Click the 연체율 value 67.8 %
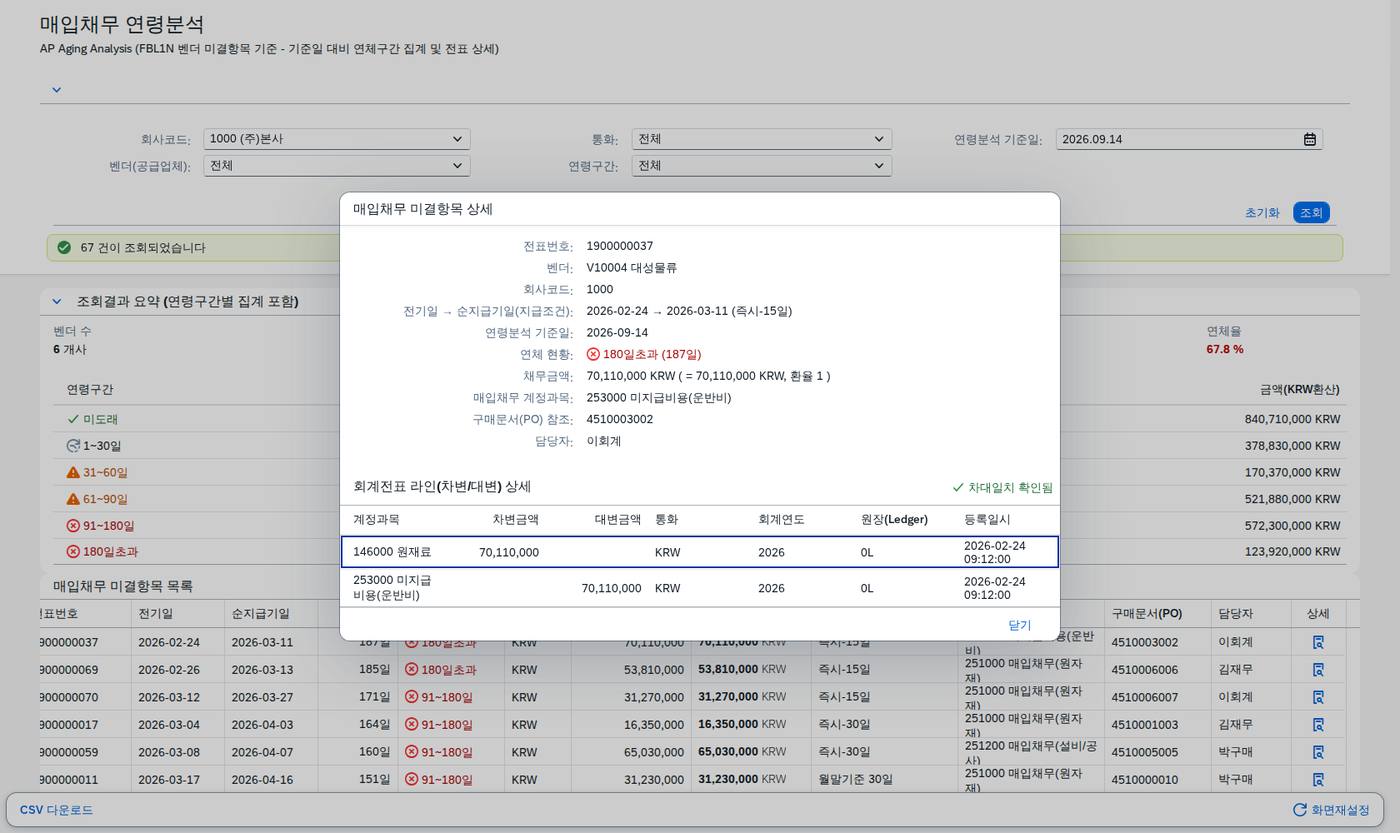The image size is (1400, 833). pos(1225,349)
